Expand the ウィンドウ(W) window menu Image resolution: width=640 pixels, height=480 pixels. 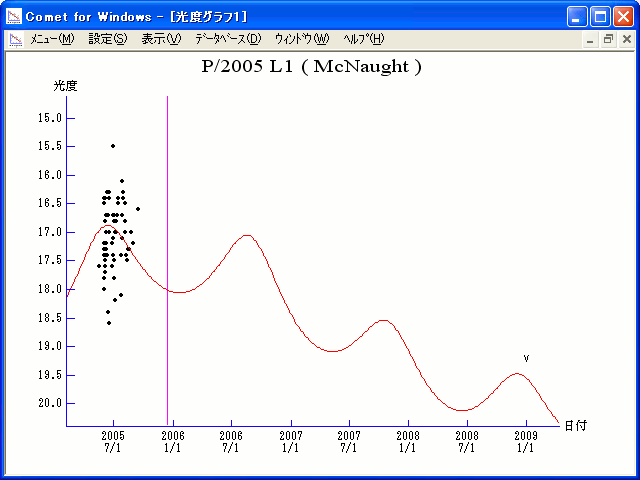301,39
